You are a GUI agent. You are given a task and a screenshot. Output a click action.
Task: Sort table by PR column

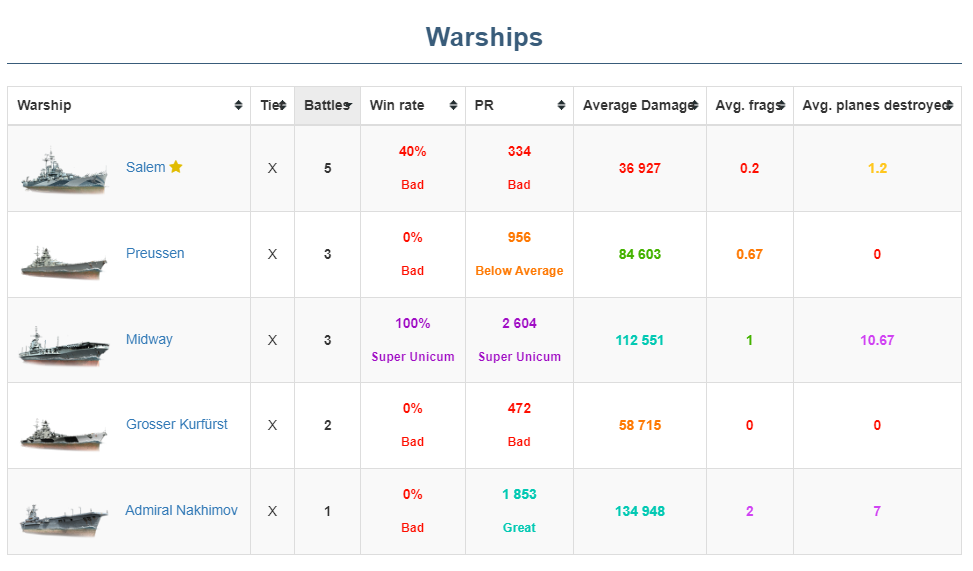pos(519,106)
